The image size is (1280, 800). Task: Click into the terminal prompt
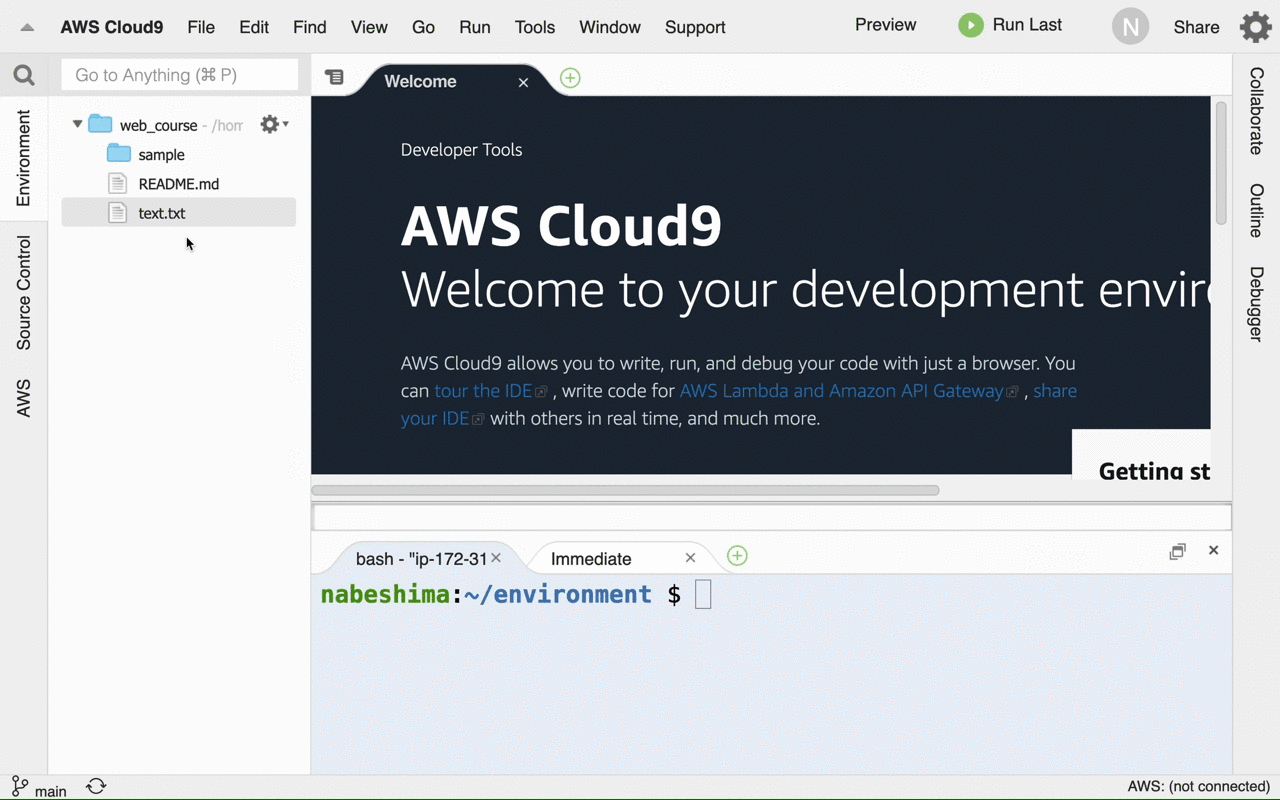(x=703, y=595)
